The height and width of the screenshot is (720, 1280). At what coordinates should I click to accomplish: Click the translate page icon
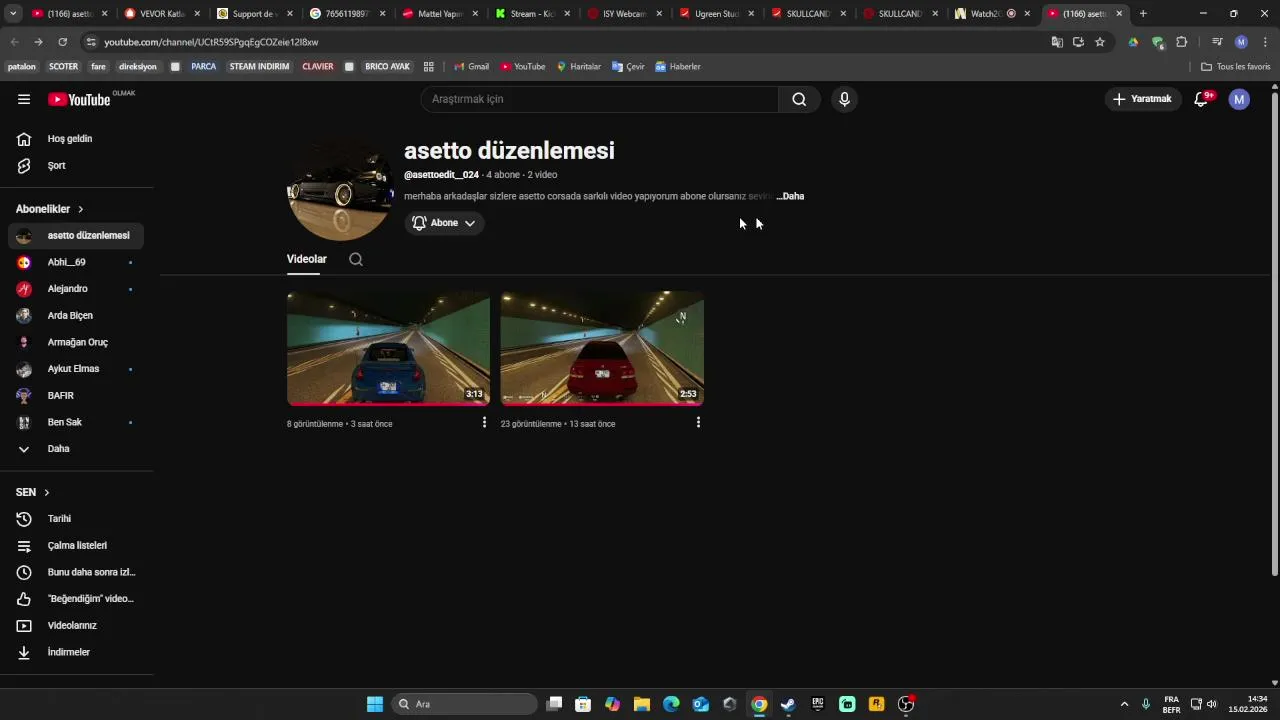pos(1057,42)
